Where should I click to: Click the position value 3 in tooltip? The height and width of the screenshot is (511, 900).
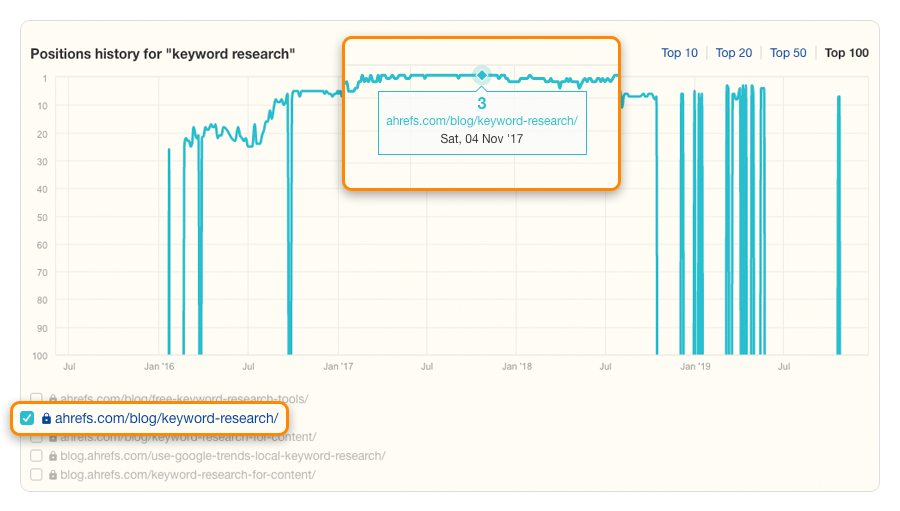coord(482,104)
